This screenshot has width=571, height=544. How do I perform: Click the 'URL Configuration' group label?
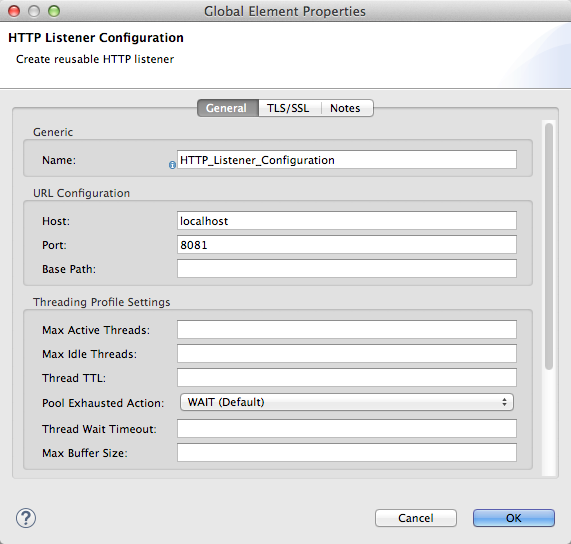pyautogui.click(x=82, y=193)
